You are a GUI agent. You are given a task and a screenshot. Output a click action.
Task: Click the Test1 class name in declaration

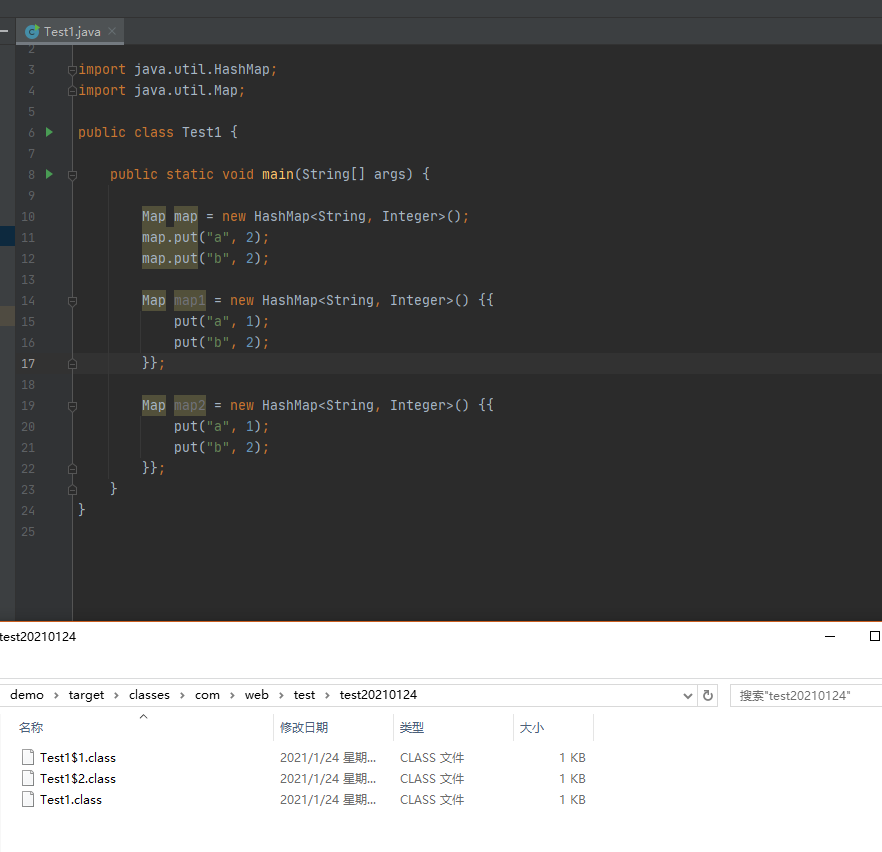pyautogui.click(x=201, y=132)
